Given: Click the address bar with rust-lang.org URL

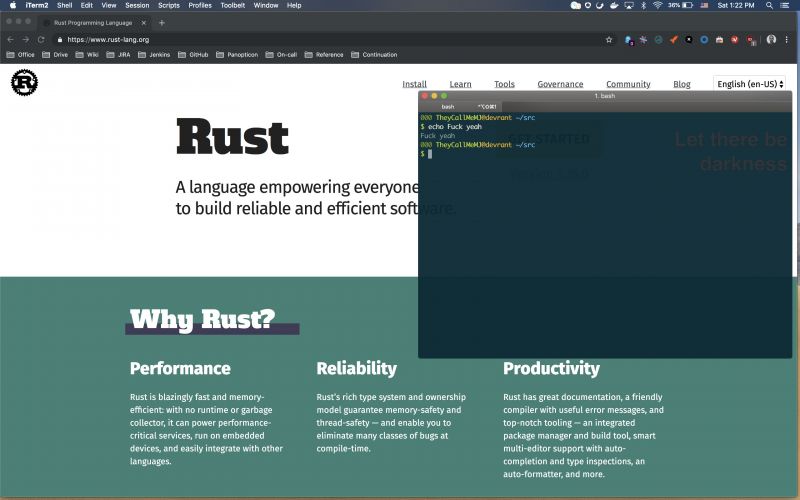Looking at the screenshot, I should point(334,39).
